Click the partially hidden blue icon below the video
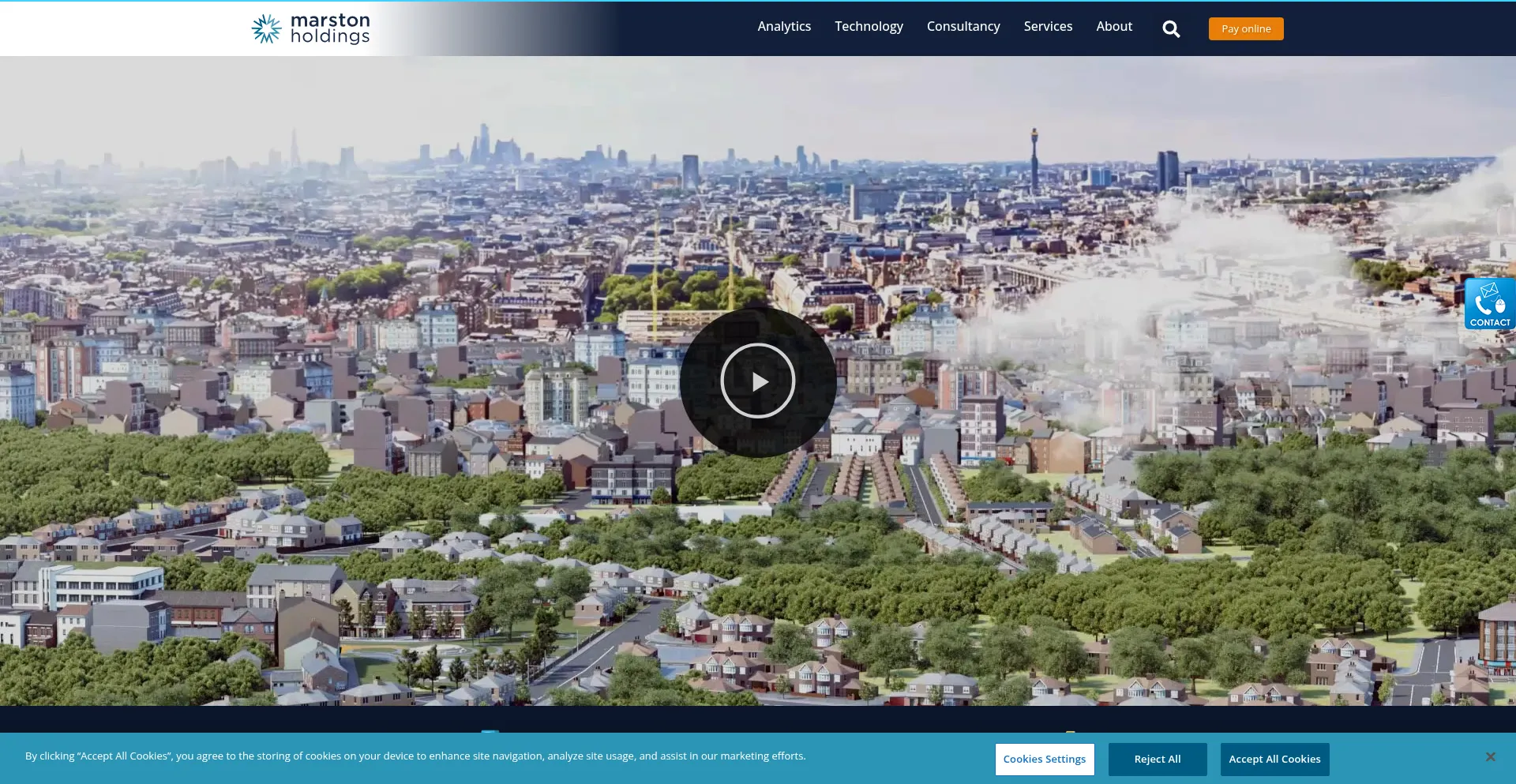Image resolution: width=1516 pixels, height=784 pixels. click(490, 732)
